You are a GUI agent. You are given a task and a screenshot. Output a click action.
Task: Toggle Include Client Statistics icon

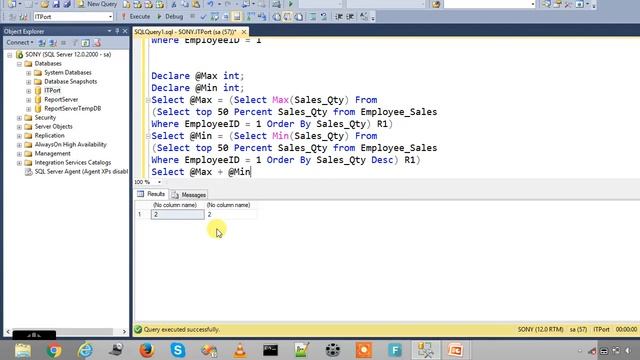pos(262,17)
